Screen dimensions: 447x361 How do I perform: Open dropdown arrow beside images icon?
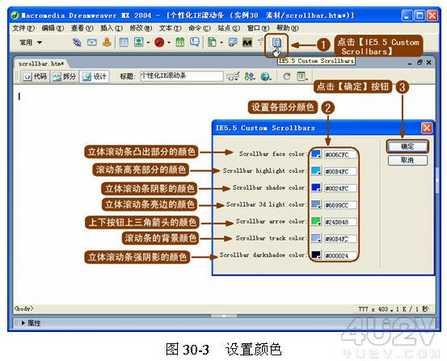[x=148, y=43]
